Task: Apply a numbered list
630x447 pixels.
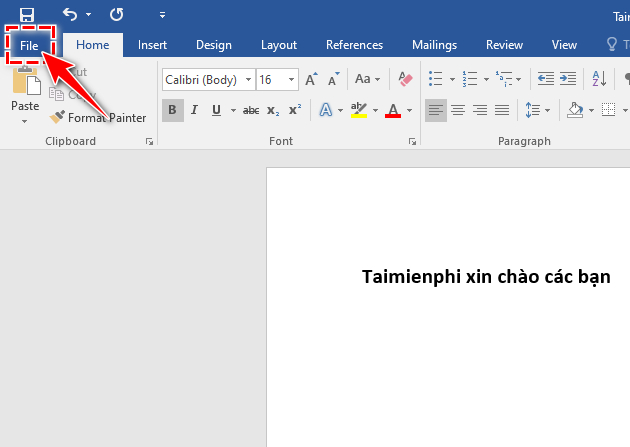Action: click(x=470, y=79)
